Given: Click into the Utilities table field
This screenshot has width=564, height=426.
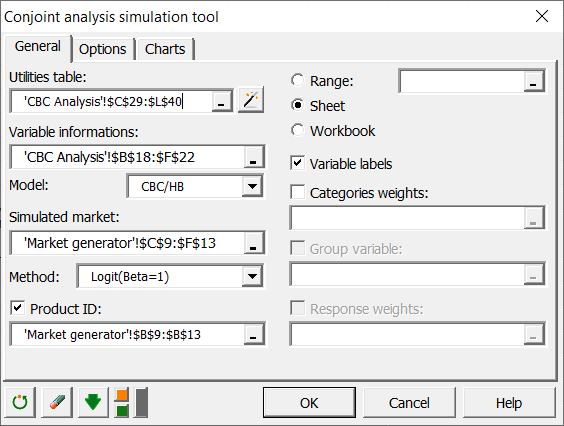Looking at the screenshot, I should tap(112, 101).
